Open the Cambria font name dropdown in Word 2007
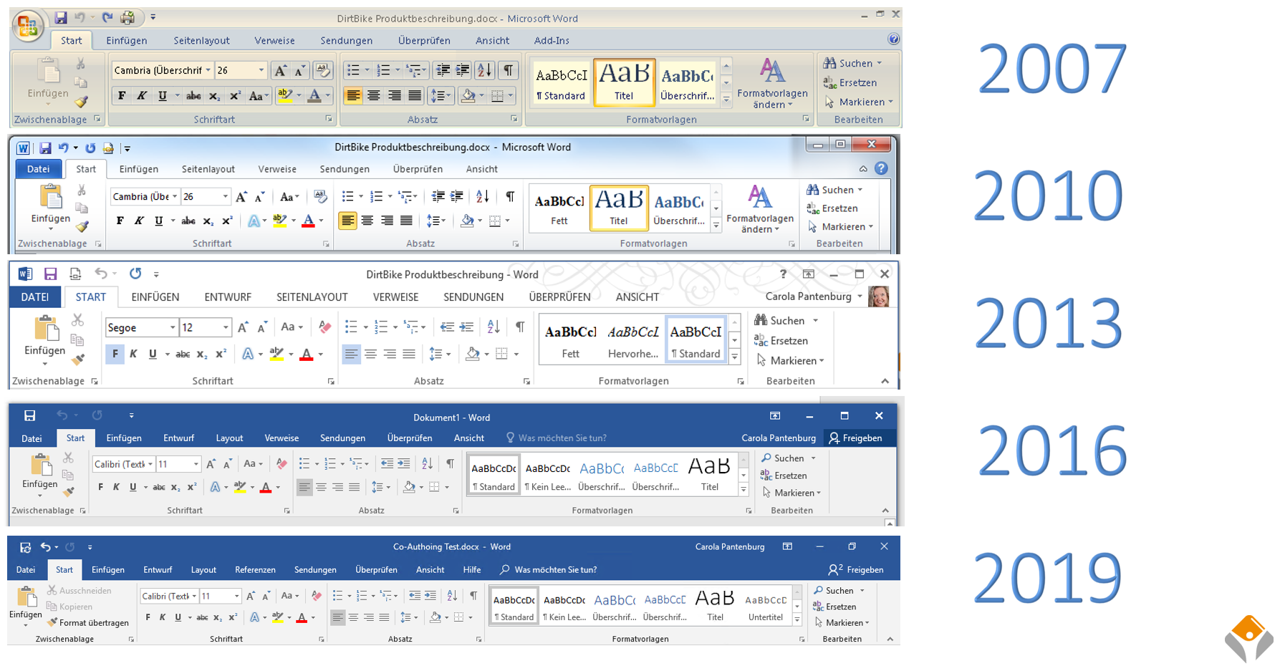Viewport: 1280px width, 666px height. click(208, 71)
